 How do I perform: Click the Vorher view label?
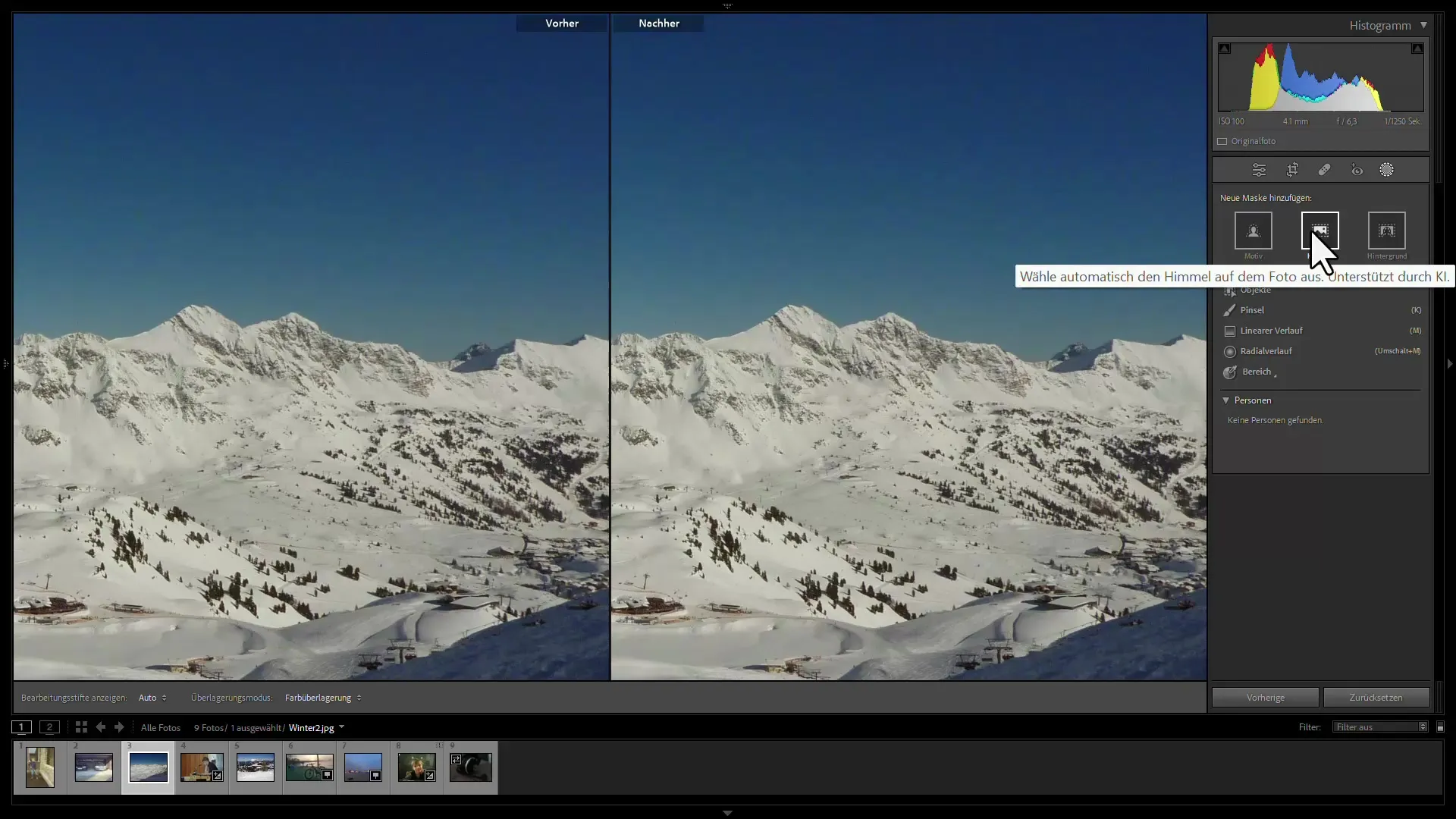(562, 24)
